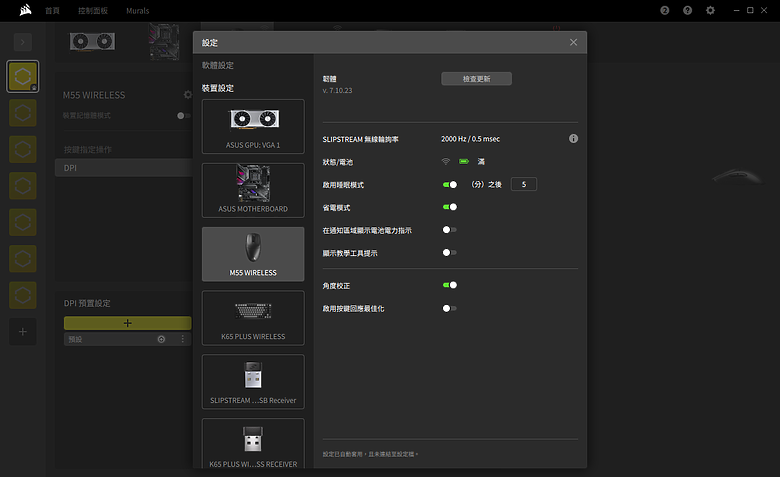Click the 韌體 label

pyautogui.click(x=329, y=79)
